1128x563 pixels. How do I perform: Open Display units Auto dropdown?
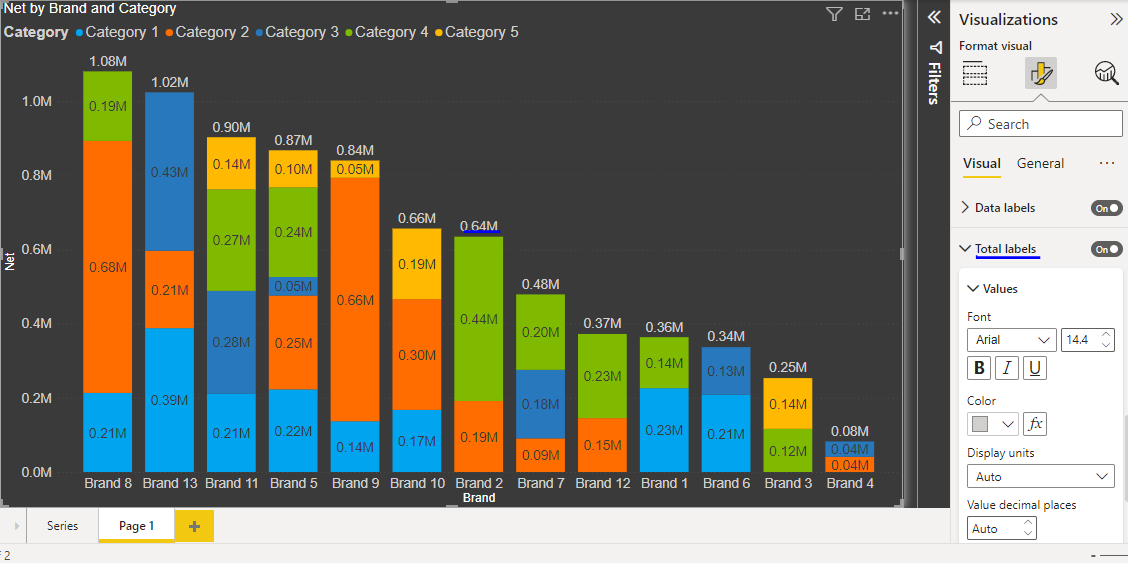coord(1041,477)
